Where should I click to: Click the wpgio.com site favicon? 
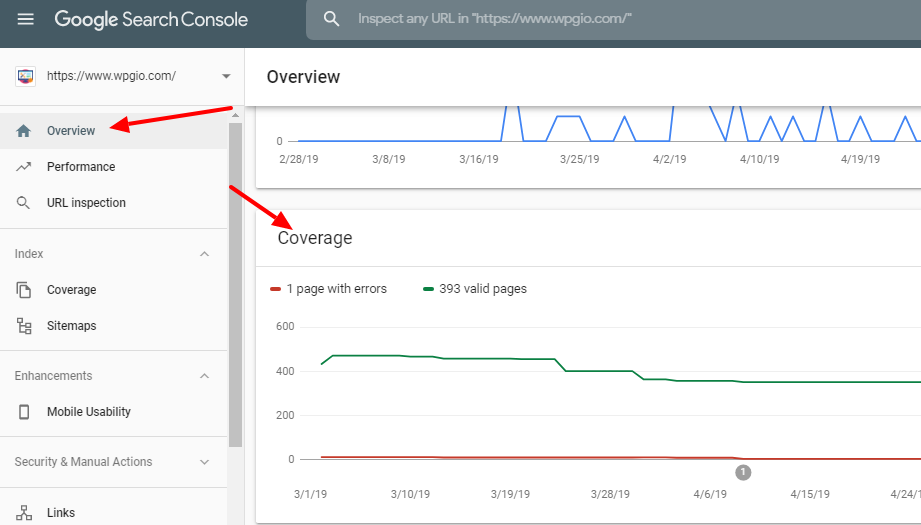click(25, 76)
